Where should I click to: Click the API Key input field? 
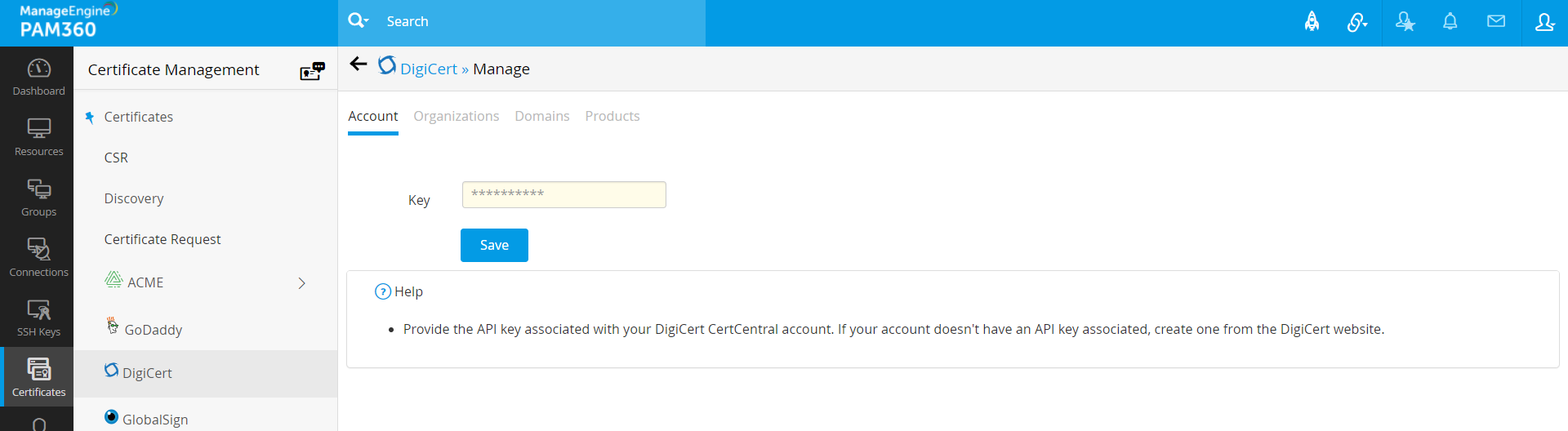tap(563, 194)
